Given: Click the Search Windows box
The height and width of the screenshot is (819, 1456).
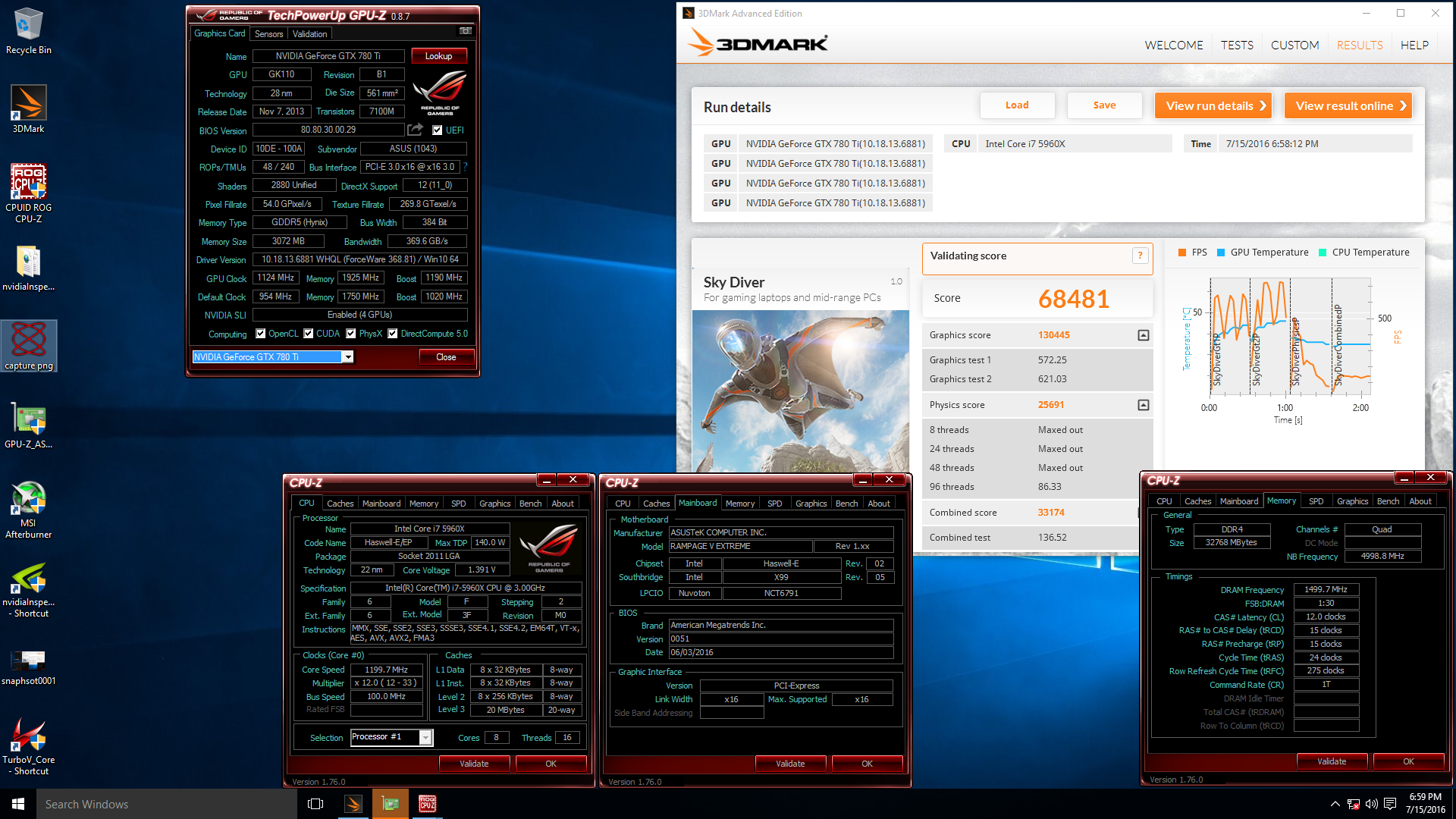Looking at the screenshot, I should (x=167, y=804).
